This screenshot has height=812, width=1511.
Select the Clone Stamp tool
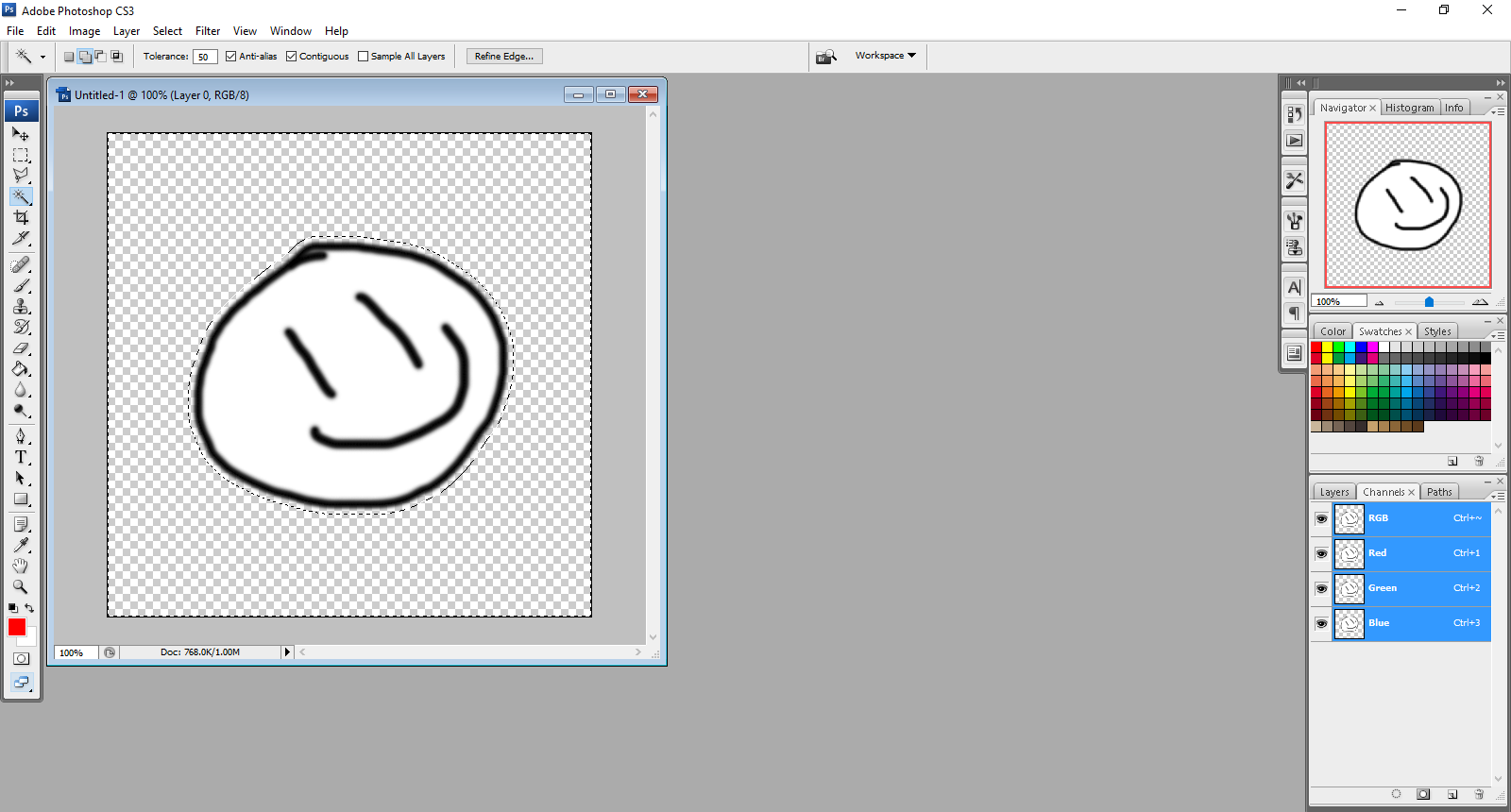tap(21, 307)
